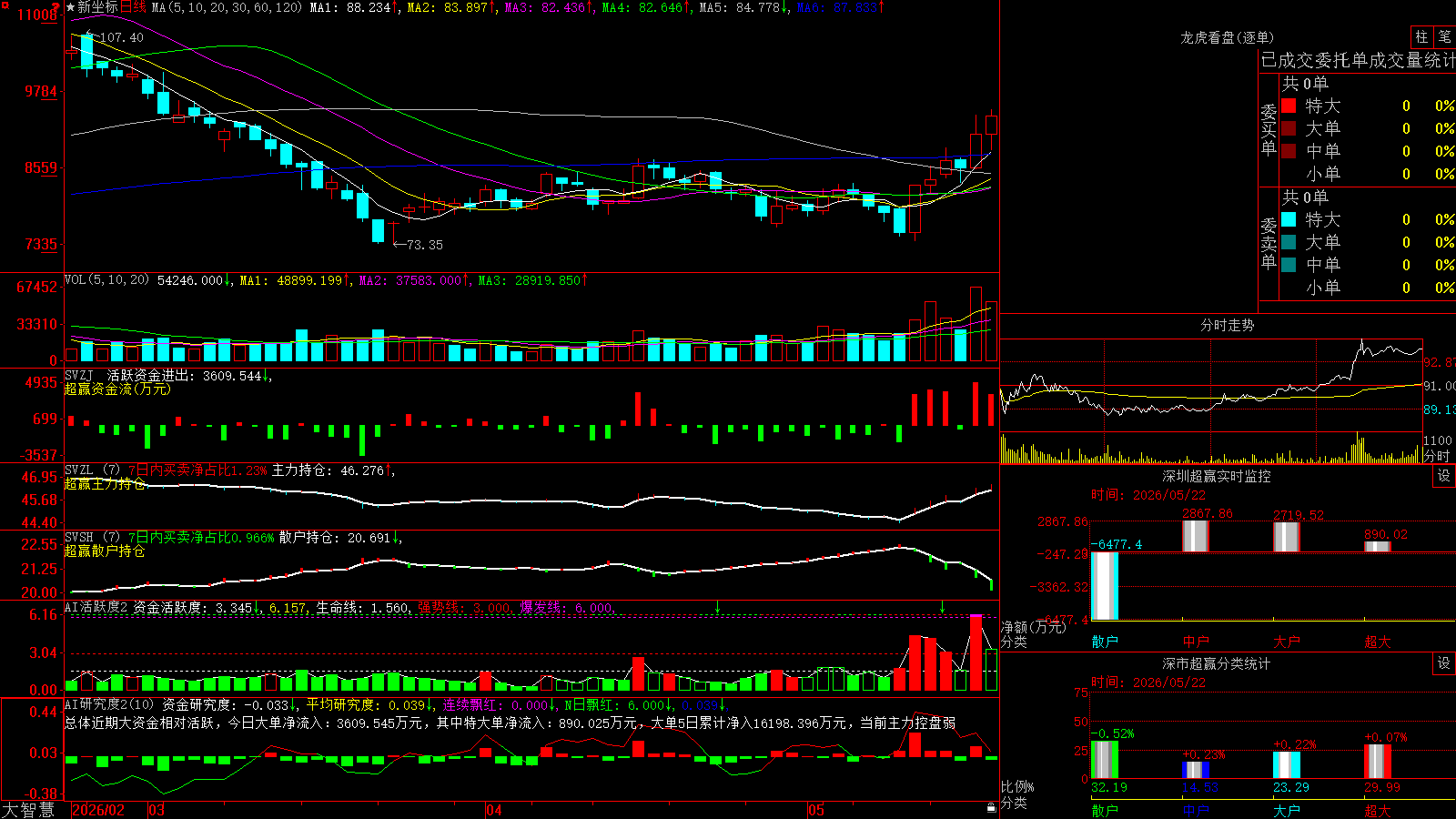Click the 03 month marker on the timeline
Image resolution: width=1456 pixels, height=819 pixels.
pyautogui.click(x=157, y=810)
